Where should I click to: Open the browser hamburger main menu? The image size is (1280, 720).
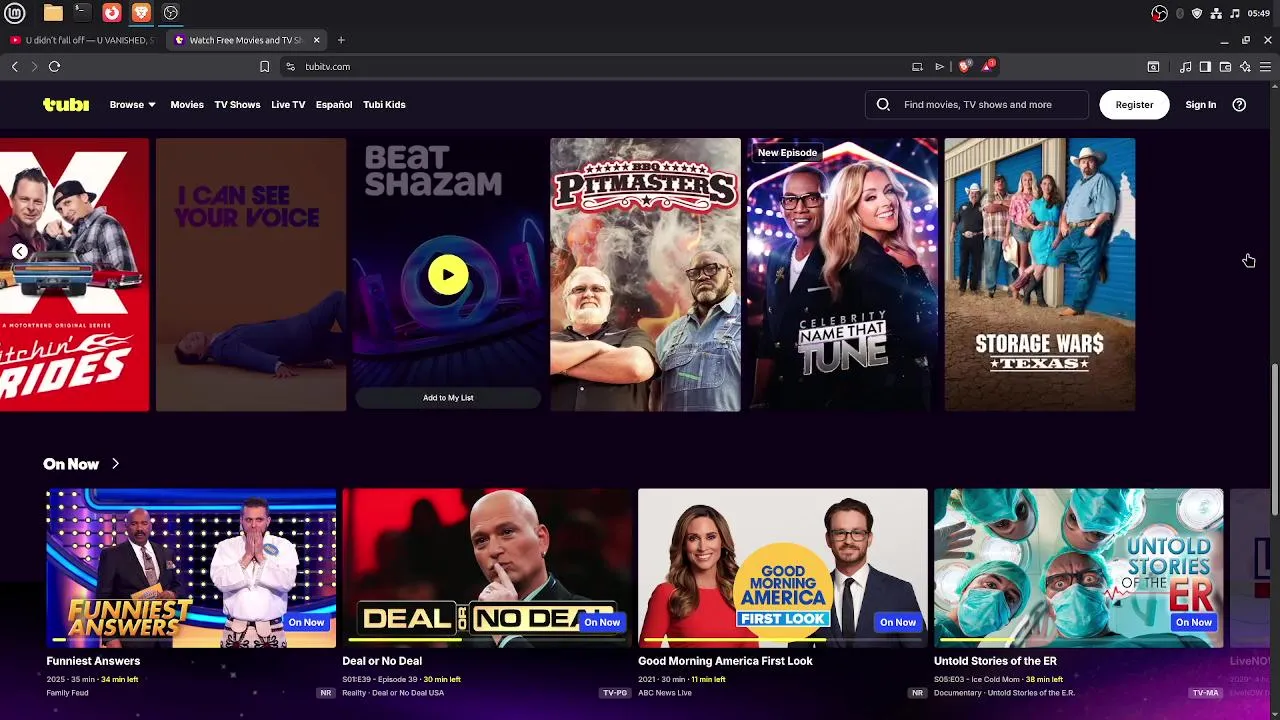coord(1265,66)
